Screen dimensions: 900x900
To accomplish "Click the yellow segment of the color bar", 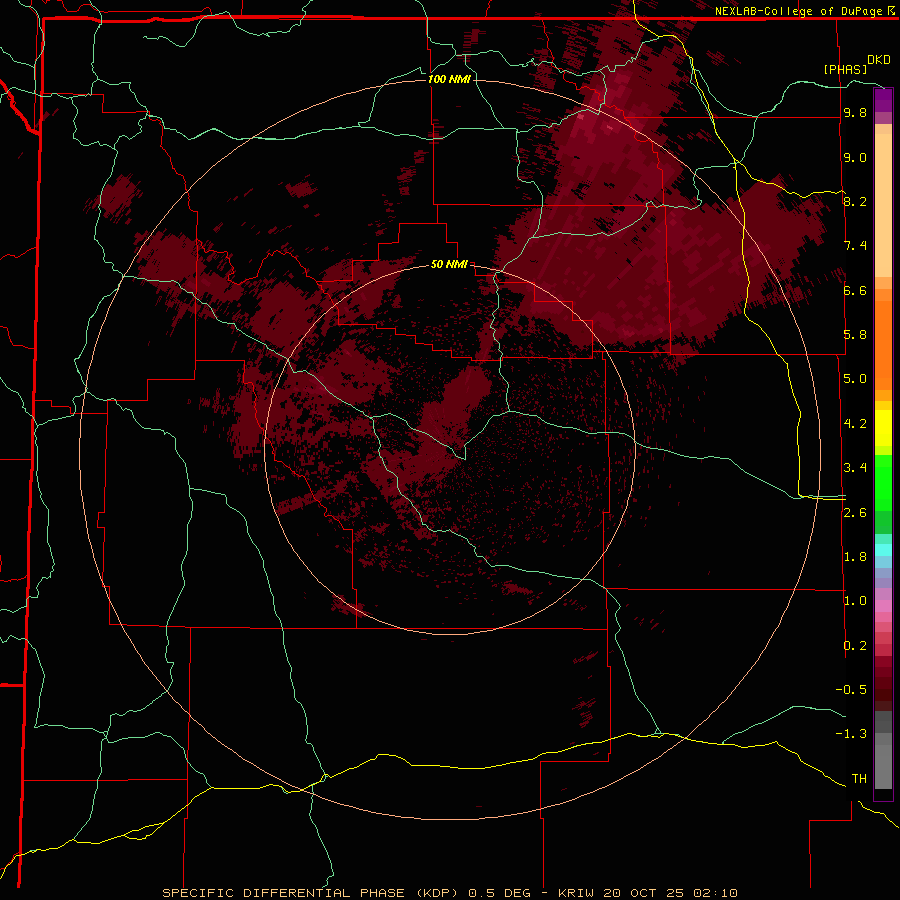I will point(883,428).
